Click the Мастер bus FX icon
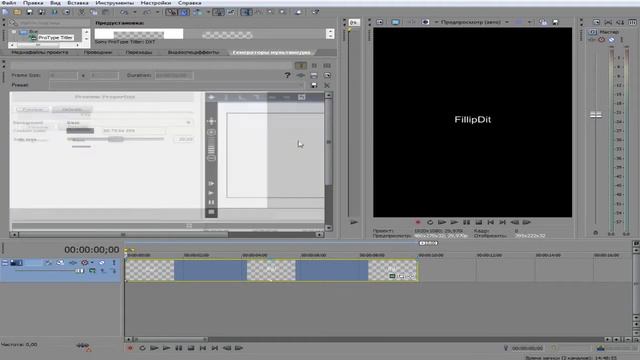 [x=592, y=40]
